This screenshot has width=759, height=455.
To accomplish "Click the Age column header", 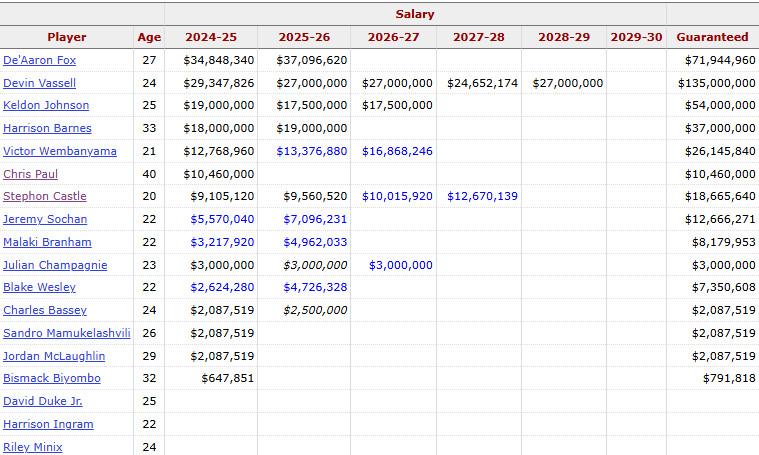I will click(x=149, y=37).
